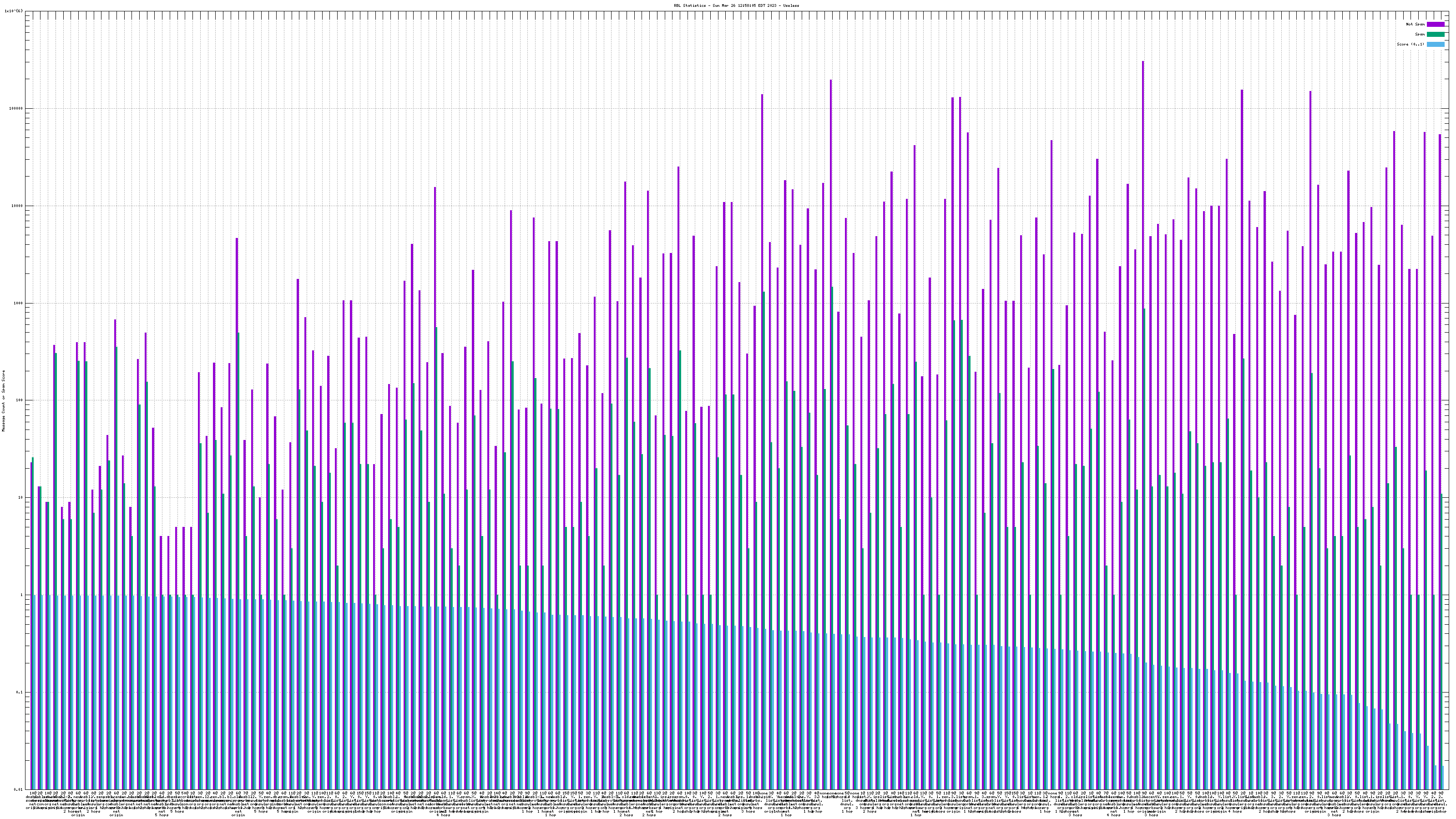Click the 10 y-axis tick label
Screen dimensions: 1456x819
pyautogui.click(x=21, y=497)
